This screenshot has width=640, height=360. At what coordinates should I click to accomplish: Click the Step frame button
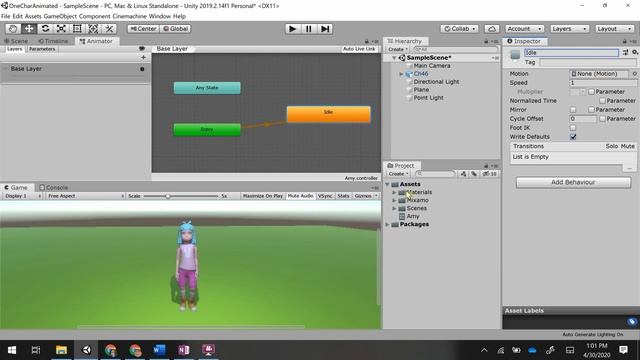(x=325, y=29)
